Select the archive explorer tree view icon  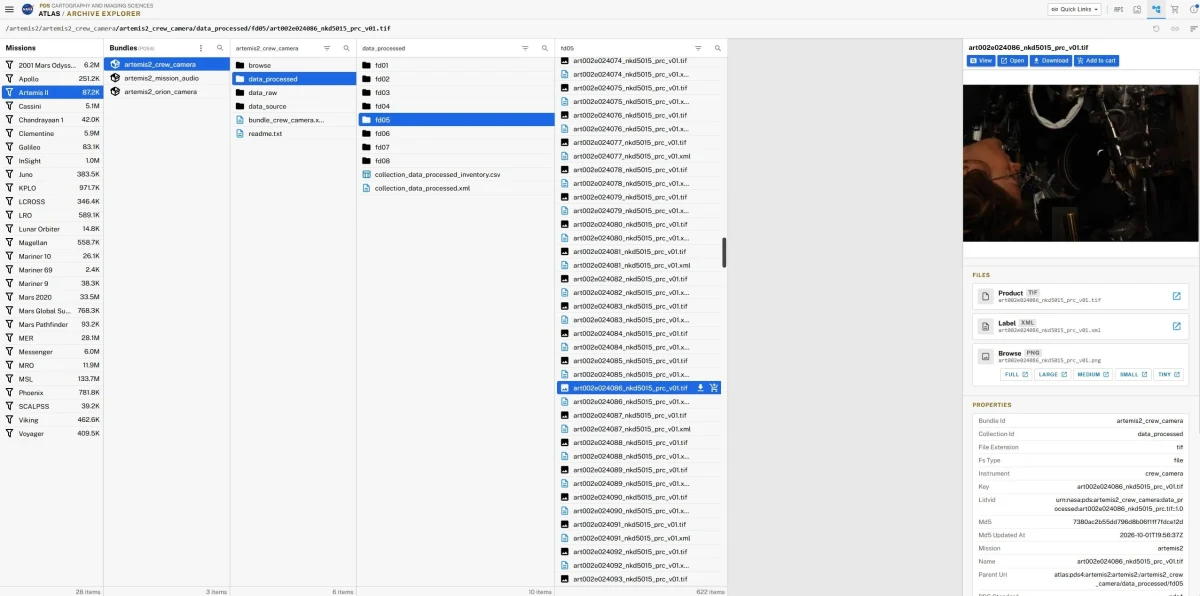(1156, 9)
